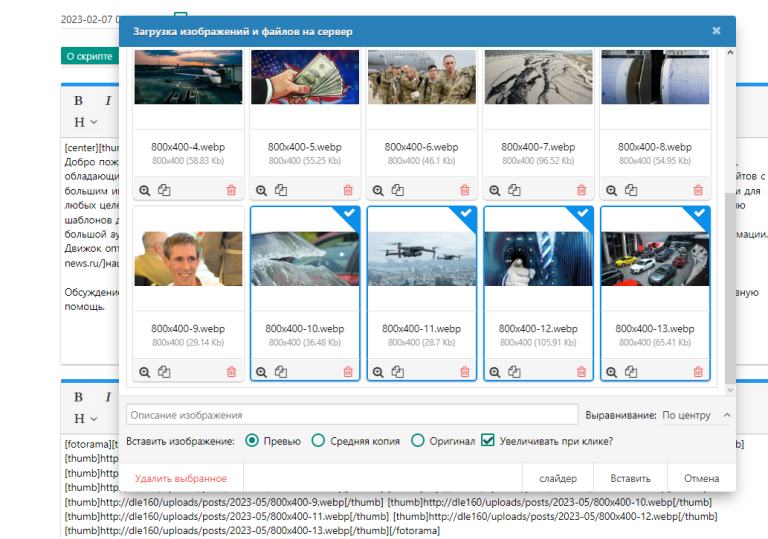Click Удалить выбранное link

[181, 478]
